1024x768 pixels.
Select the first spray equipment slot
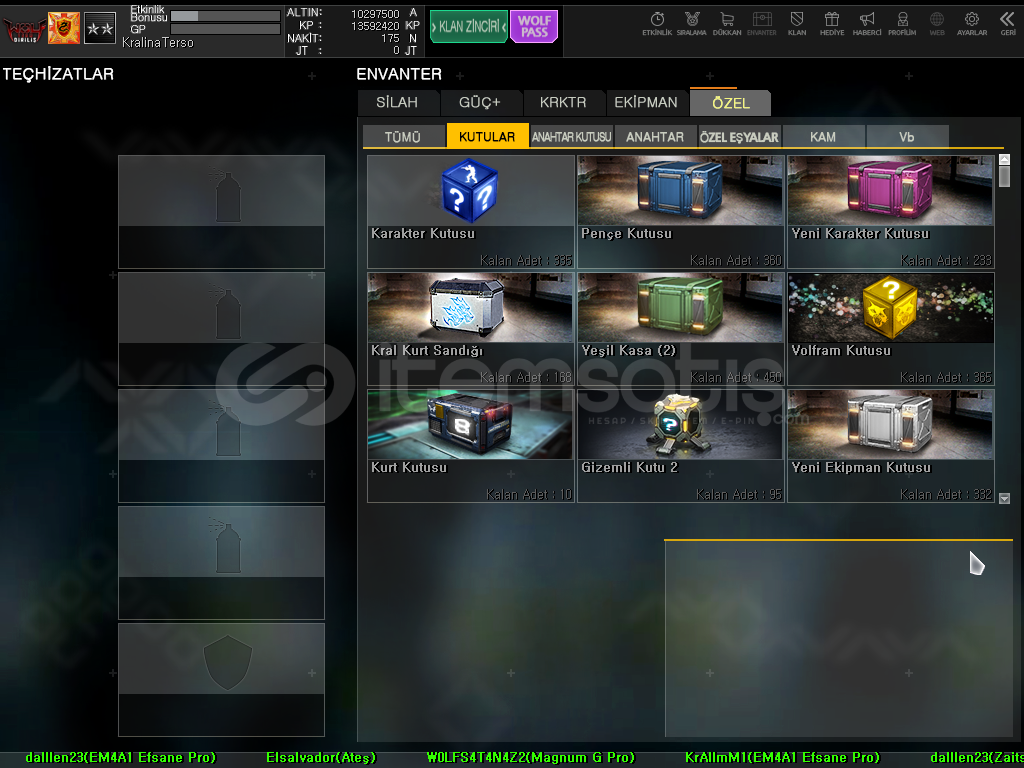coord(221,212)
